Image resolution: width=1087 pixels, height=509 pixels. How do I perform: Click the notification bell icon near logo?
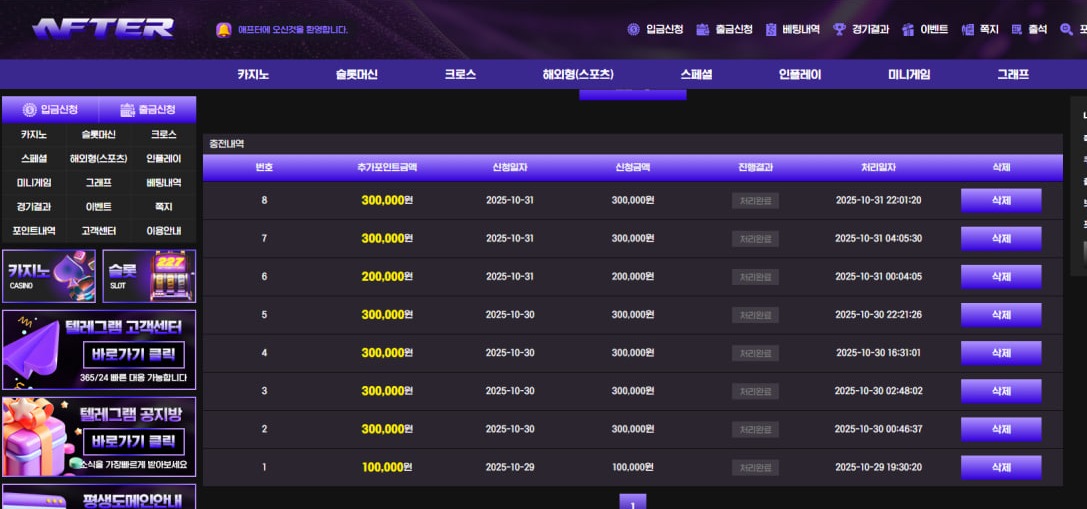point(223,30)
